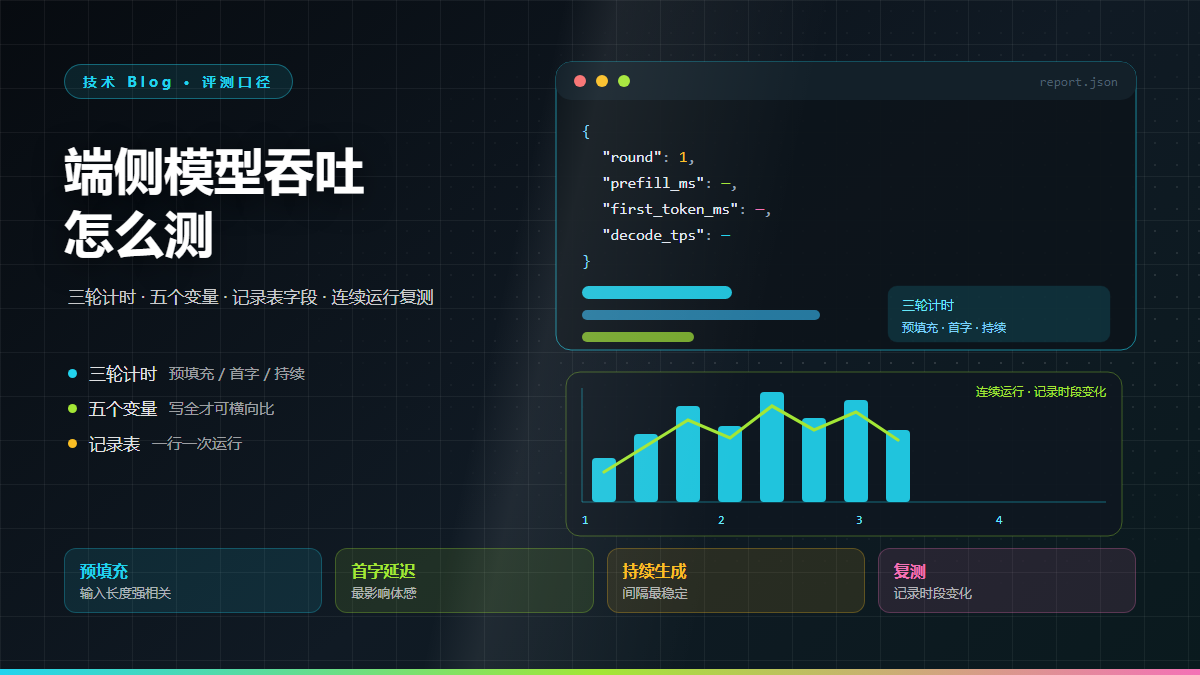
Task: Click the cyan bullet next to 三轮计时
Action: [72, 374]
